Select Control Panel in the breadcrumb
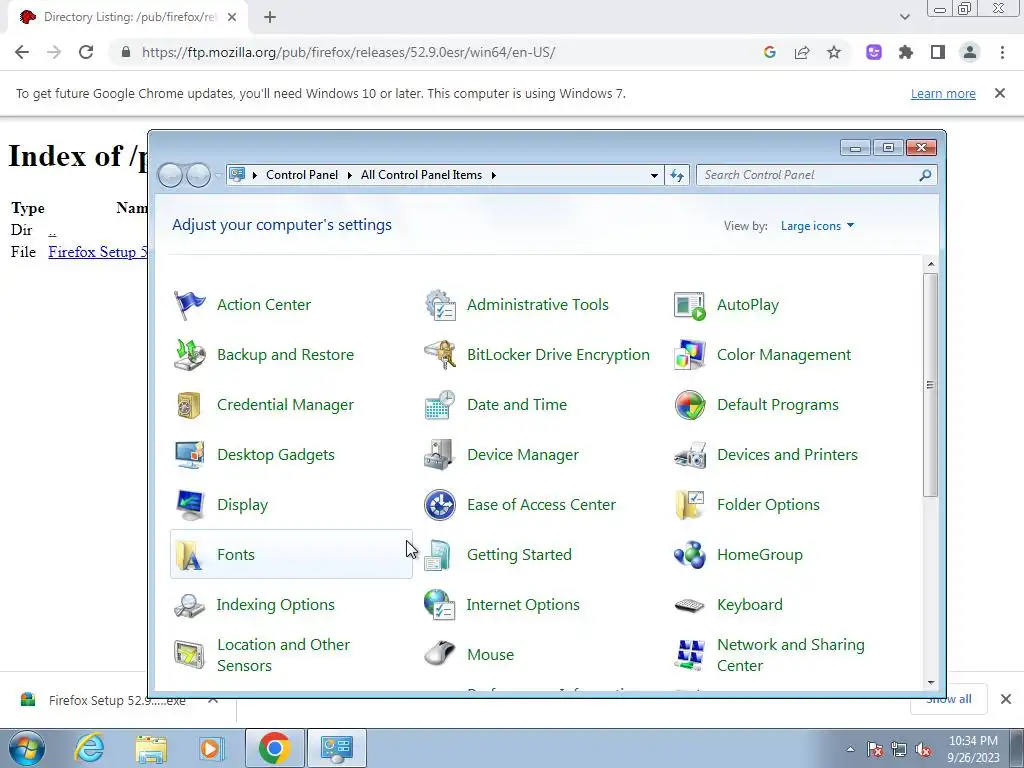Image resolution: width=1024 pixels, height=768 pixels. coord(302,175)
